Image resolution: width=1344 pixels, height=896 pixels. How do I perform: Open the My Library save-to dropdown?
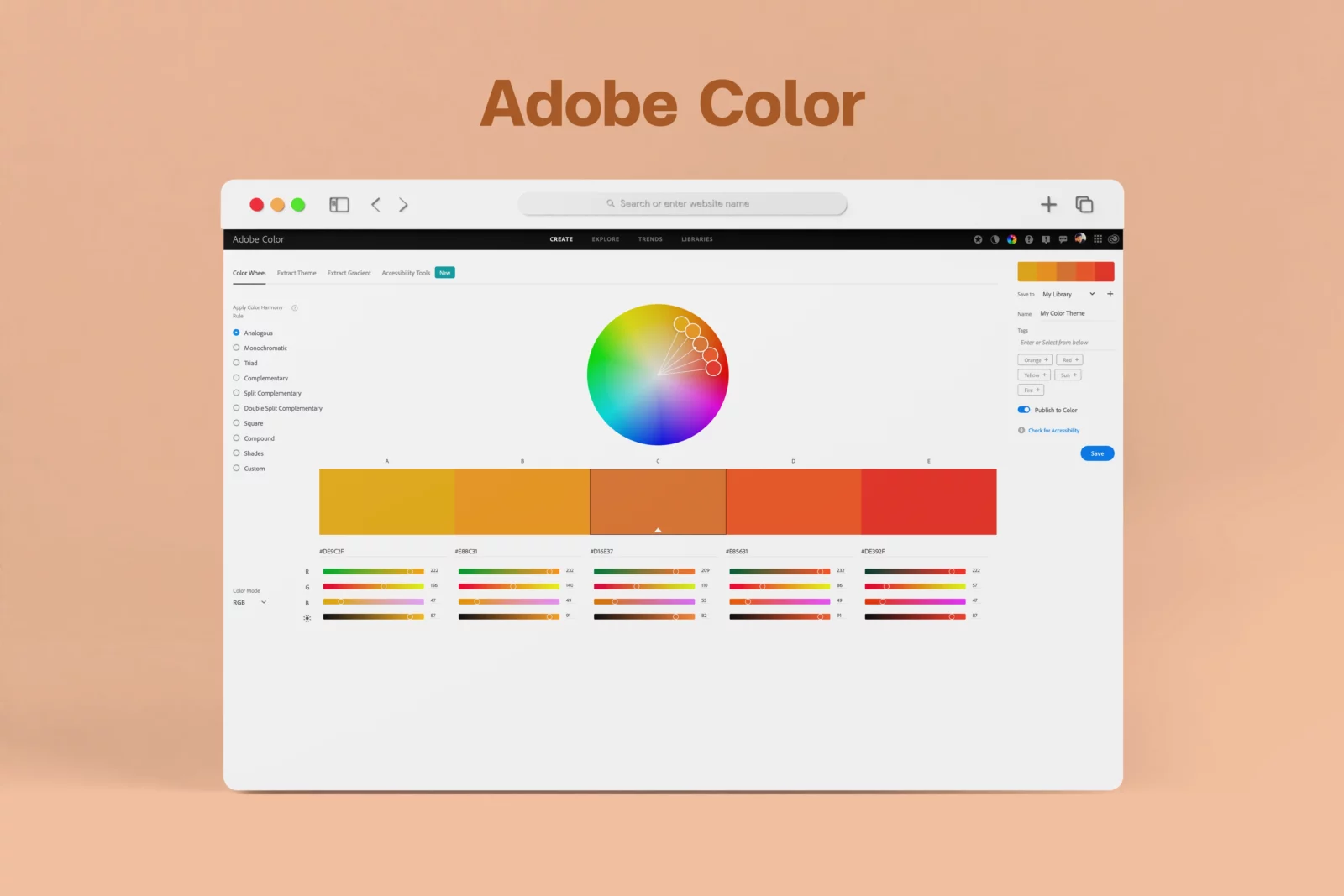point(1068,294)
